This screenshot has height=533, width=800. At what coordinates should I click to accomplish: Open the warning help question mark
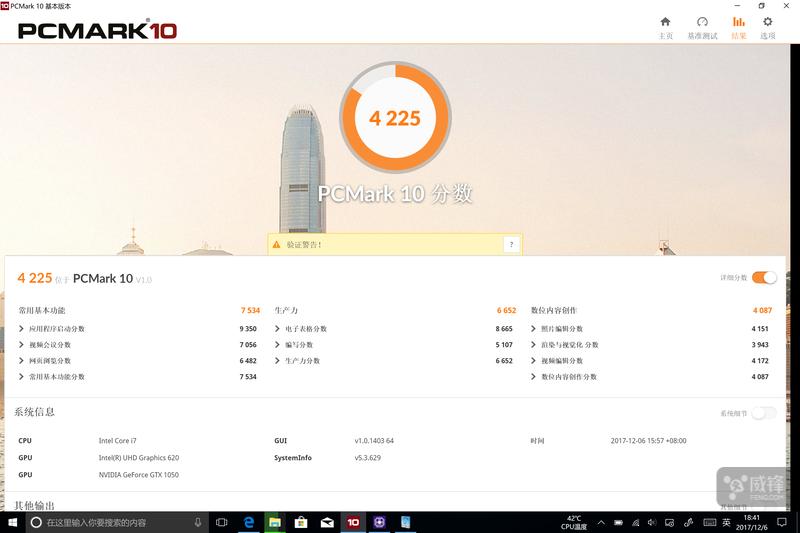[x=511, y=245]
